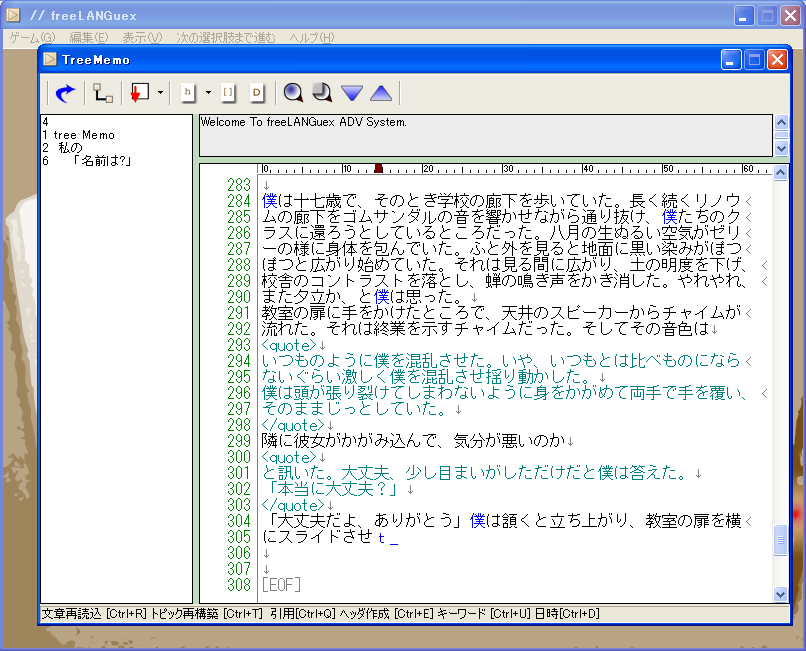This screenshot has width=806, height=651.
Task: Click the blue curved arrow toolbar icon
Action: click(65, 93)
